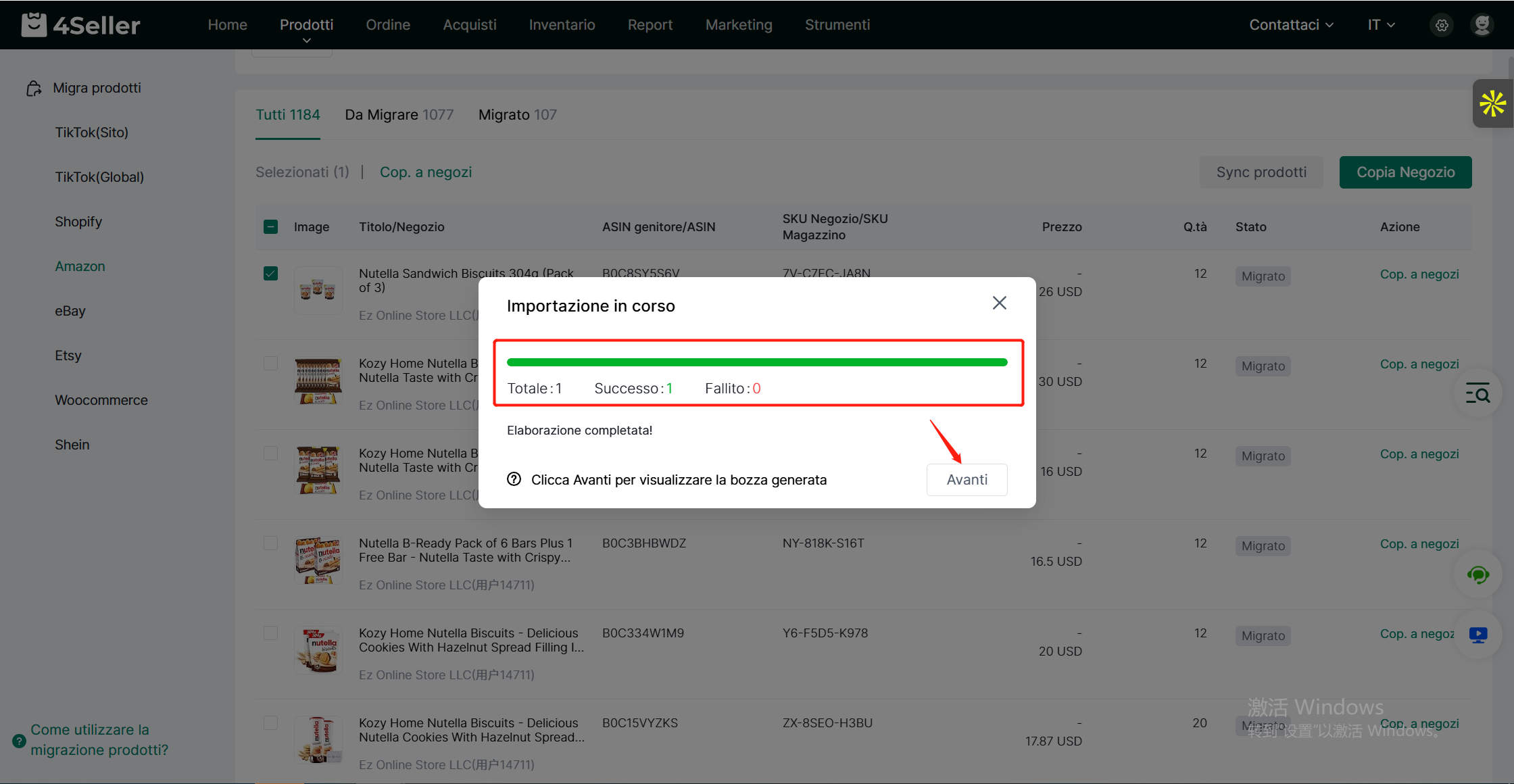Switch to the Tutti 1184 tab

pyautogui.click(x=288, y=115)
